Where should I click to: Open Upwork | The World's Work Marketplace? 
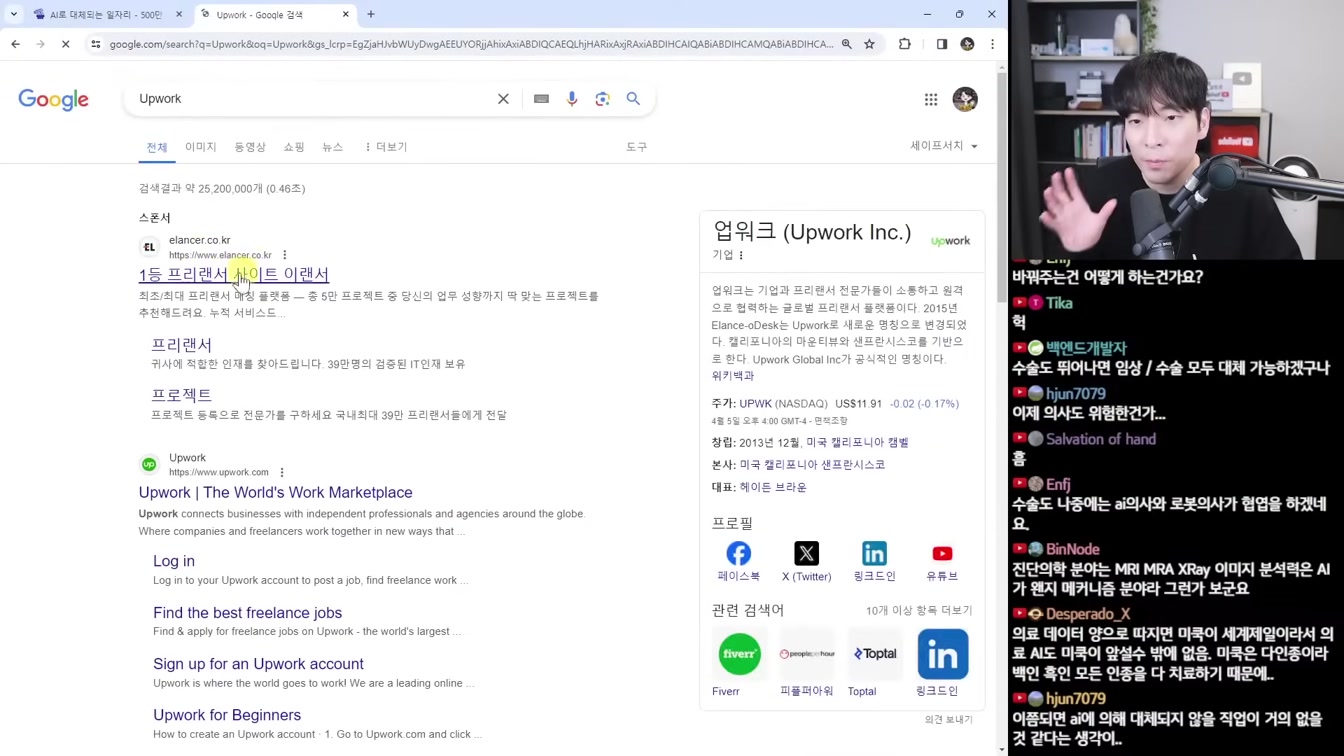276,492
